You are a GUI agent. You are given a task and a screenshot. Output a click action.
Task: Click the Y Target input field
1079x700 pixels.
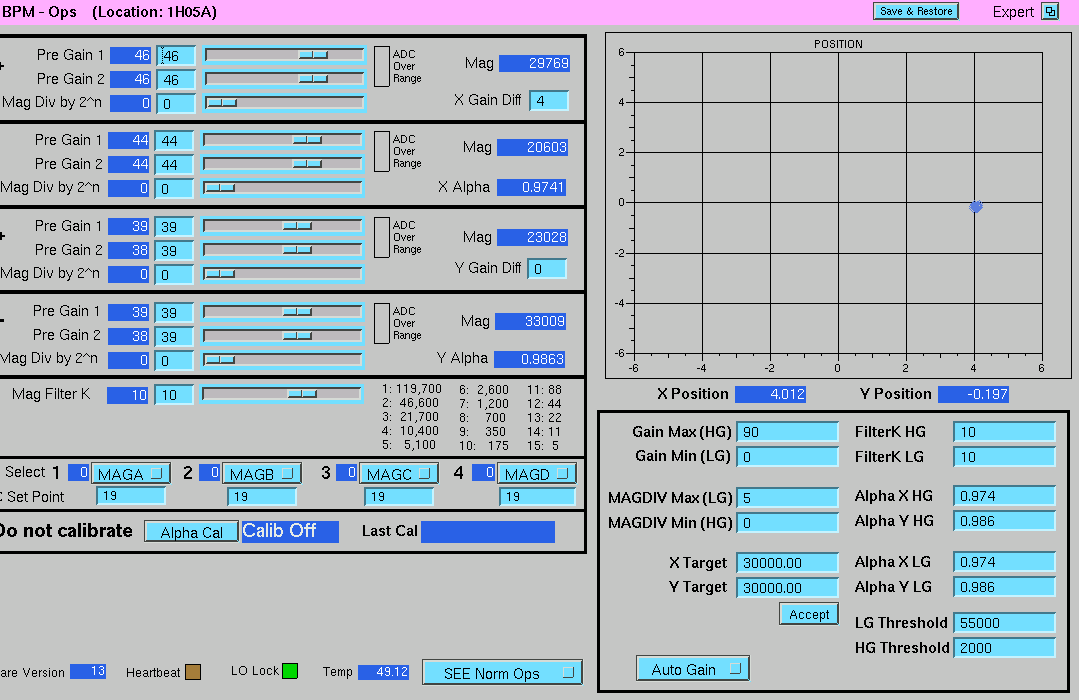(787, 588)
